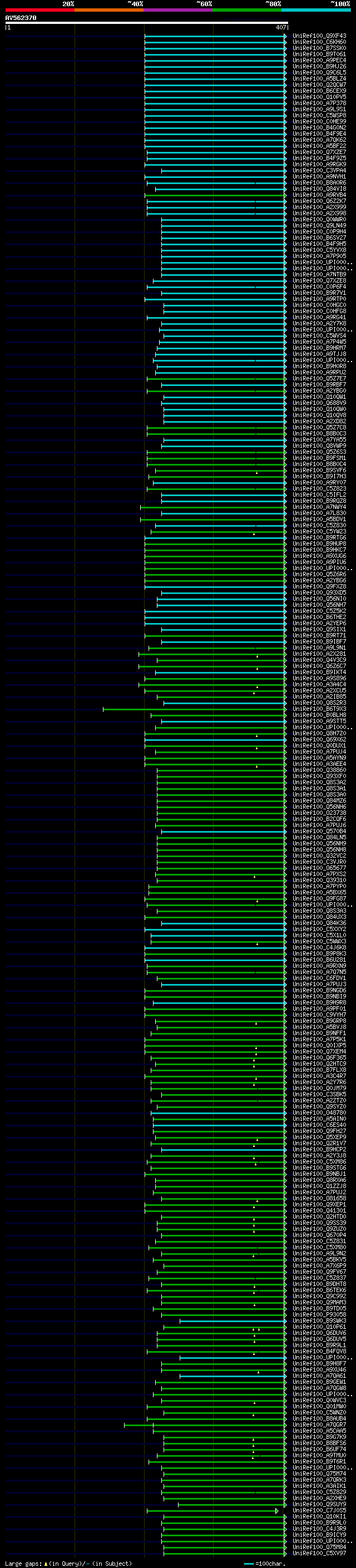The image size is (356, 1568).
Task: Click hit label UniRef100_Q9LN49
Action: coord(319,225)
